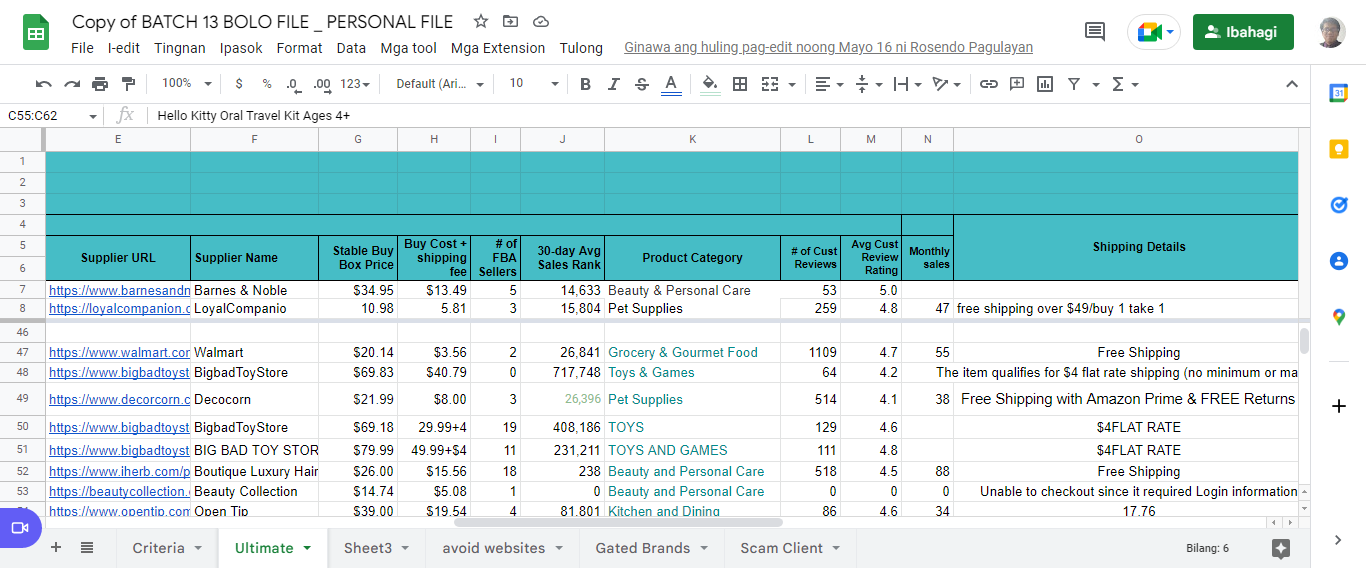Increase decimal places

click(322, 84)
